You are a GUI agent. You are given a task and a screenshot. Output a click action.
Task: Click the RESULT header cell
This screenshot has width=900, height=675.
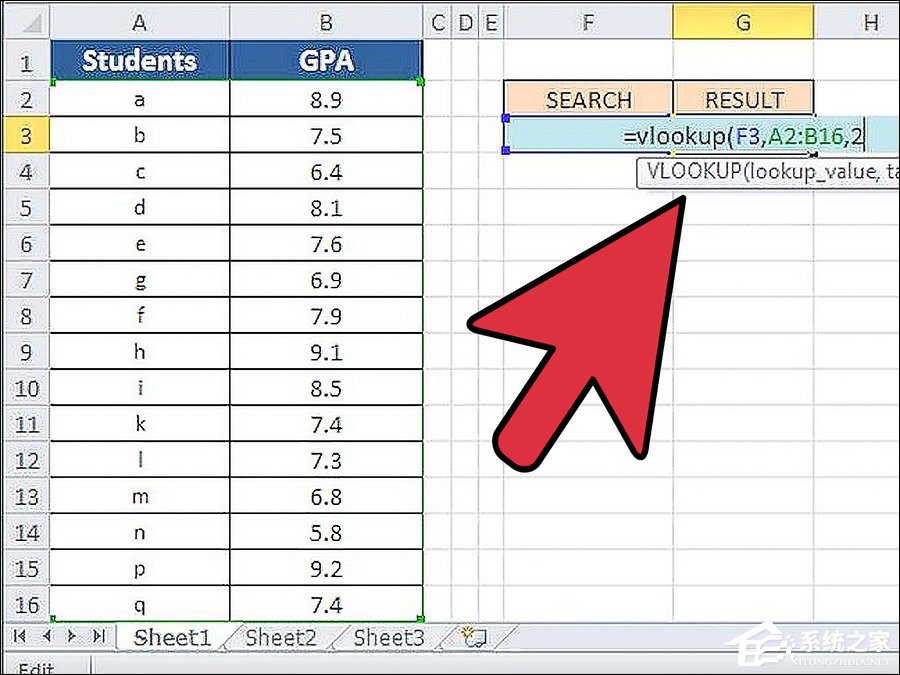(x=744, y=98)
